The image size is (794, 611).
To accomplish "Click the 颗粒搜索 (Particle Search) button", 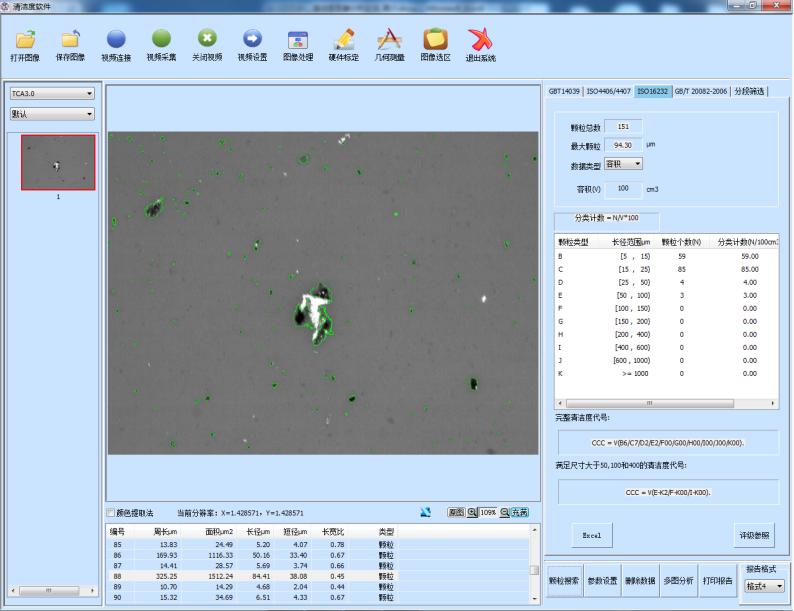I will (564, 581).
